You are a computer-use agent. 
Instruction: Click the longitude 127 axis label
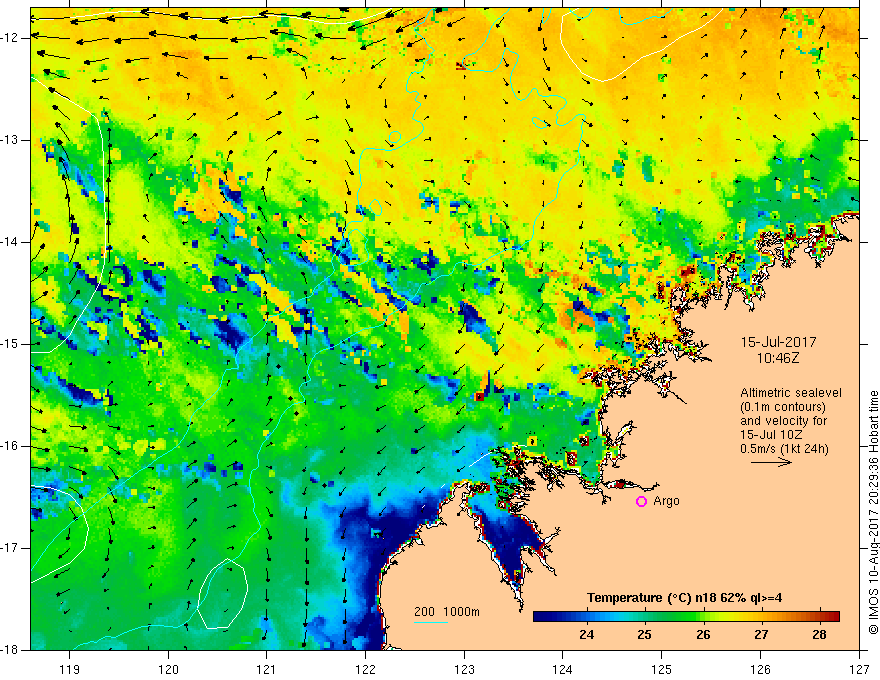coord(859,669)
